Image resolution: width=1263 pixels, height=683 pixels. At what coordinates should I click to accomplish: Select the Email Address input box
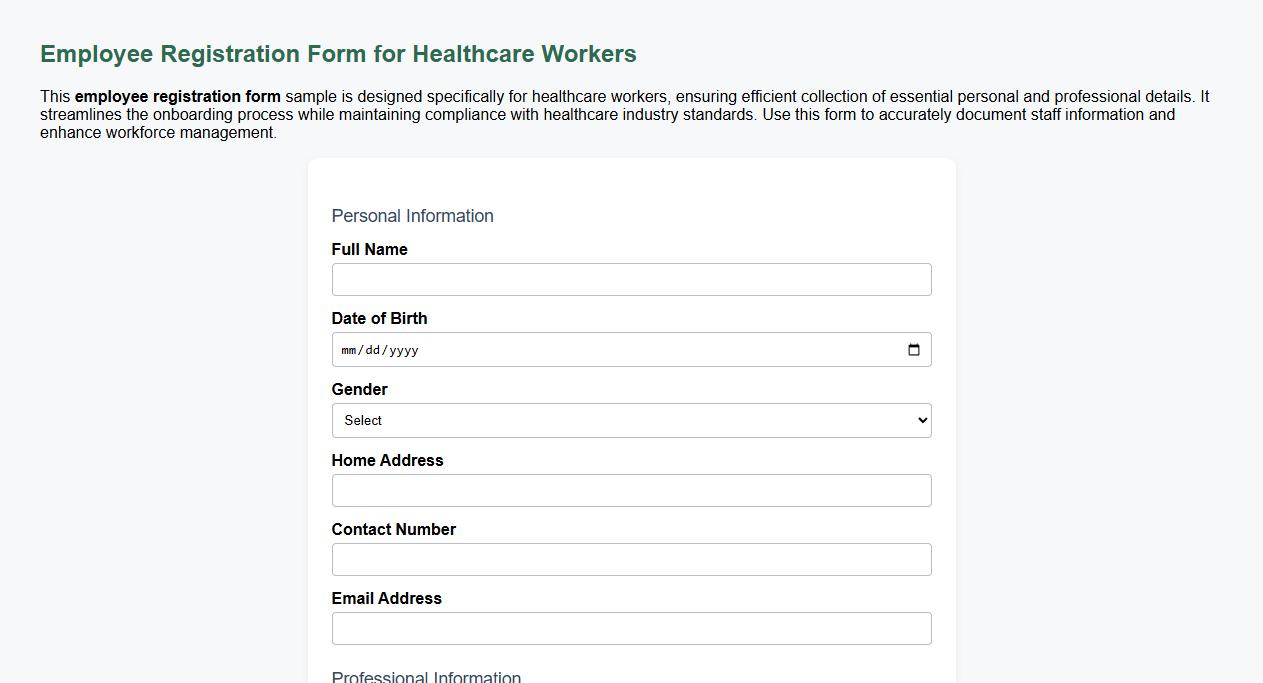631,628
